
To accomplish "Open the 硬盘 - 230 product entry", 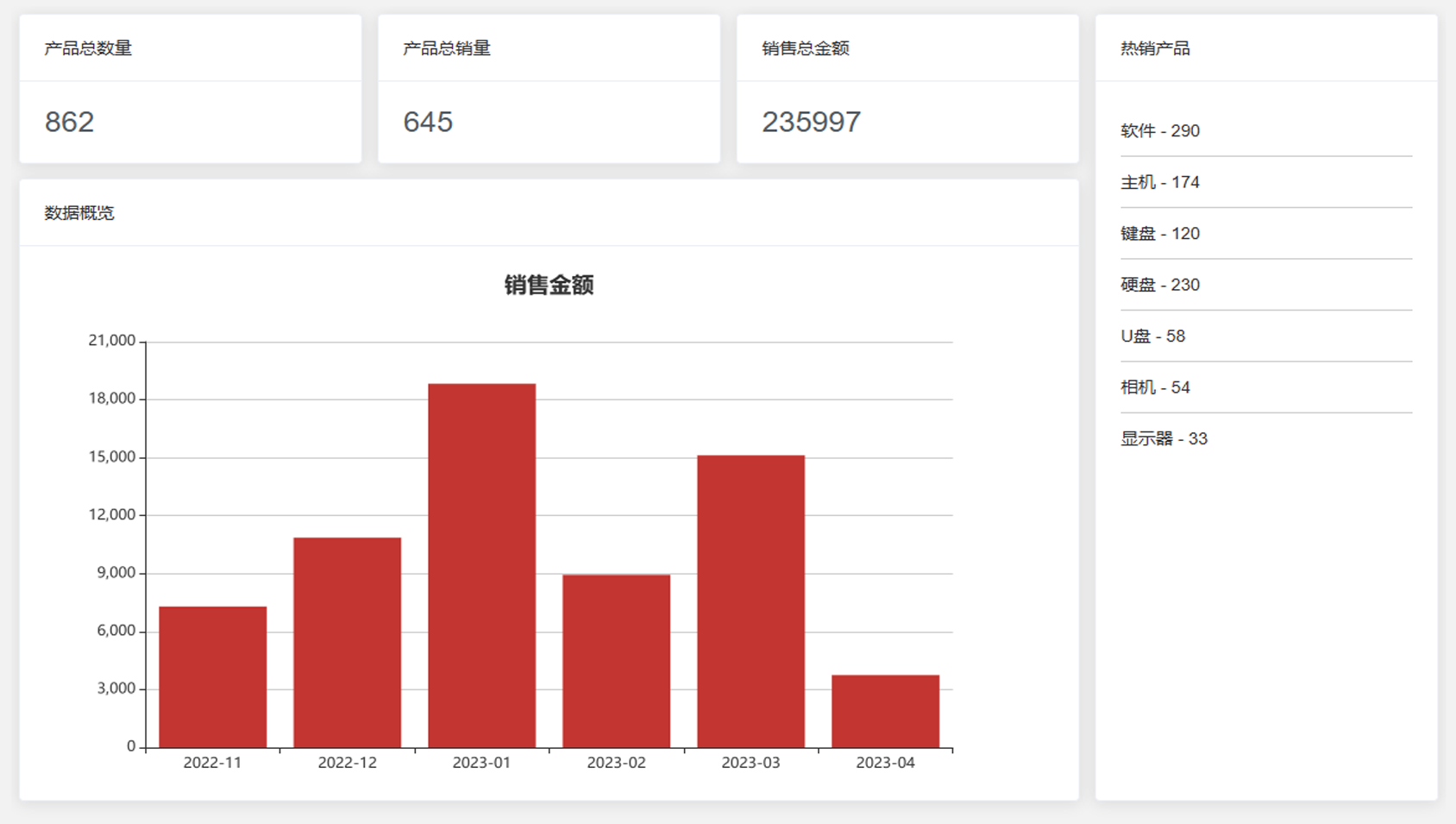I will coord(1160,285).
